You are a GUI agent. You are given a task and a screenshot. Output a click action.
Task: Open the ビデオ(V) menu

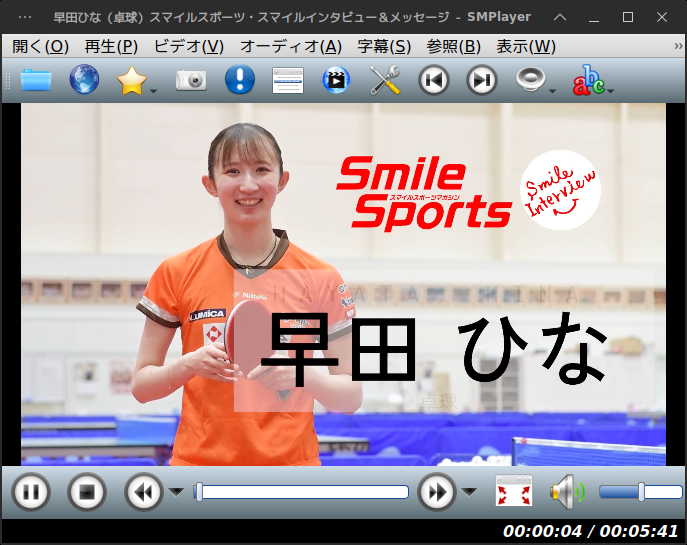pyautogui.click(x=189, y=46)
